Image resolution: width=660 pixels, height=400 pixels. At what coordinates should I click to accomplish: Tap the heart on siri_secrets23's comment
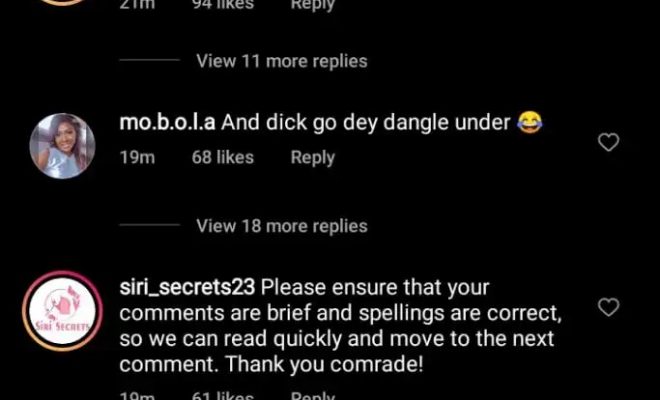pyautogui.click(x=608, y=307)
